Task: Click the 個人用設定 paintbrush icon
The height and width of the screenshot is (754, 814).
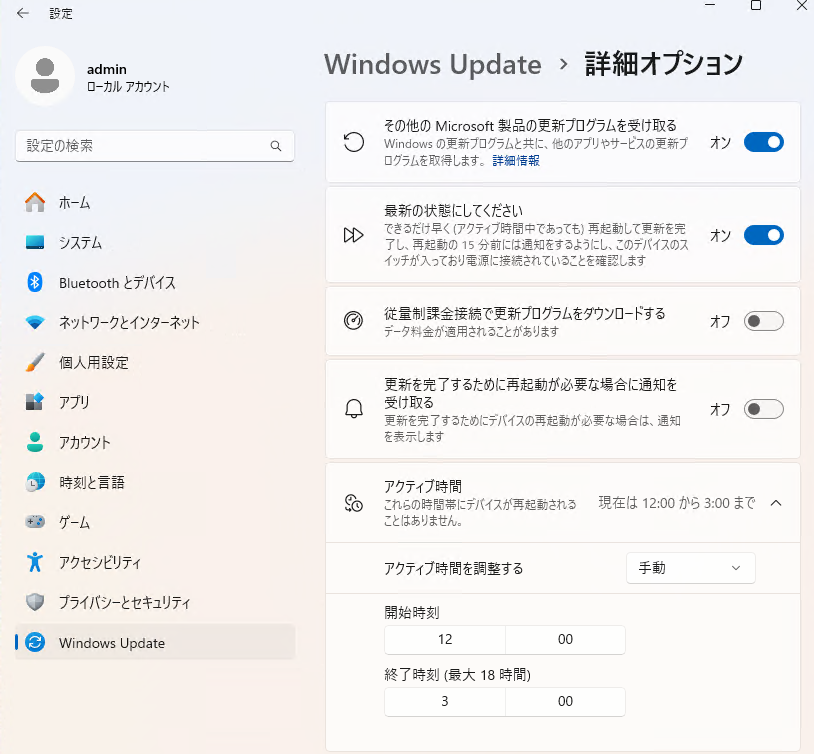Action: click(x=35, y=362)
